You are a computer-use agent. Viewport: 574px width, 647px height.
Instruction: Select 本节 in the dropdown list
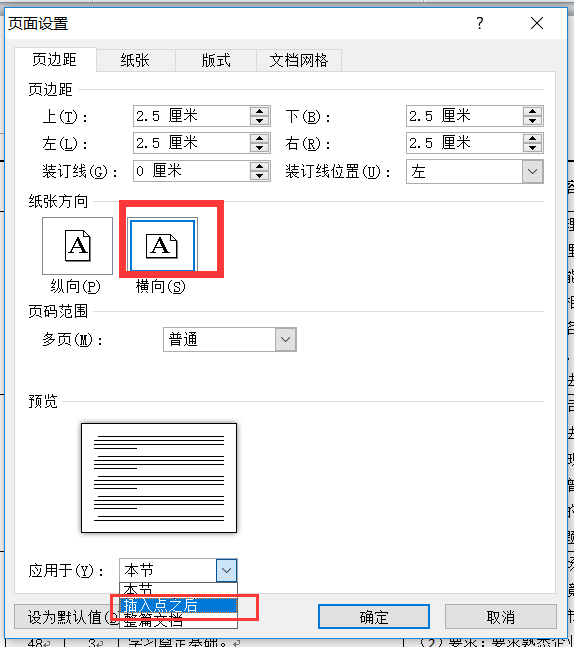click(x=178, y=590)
